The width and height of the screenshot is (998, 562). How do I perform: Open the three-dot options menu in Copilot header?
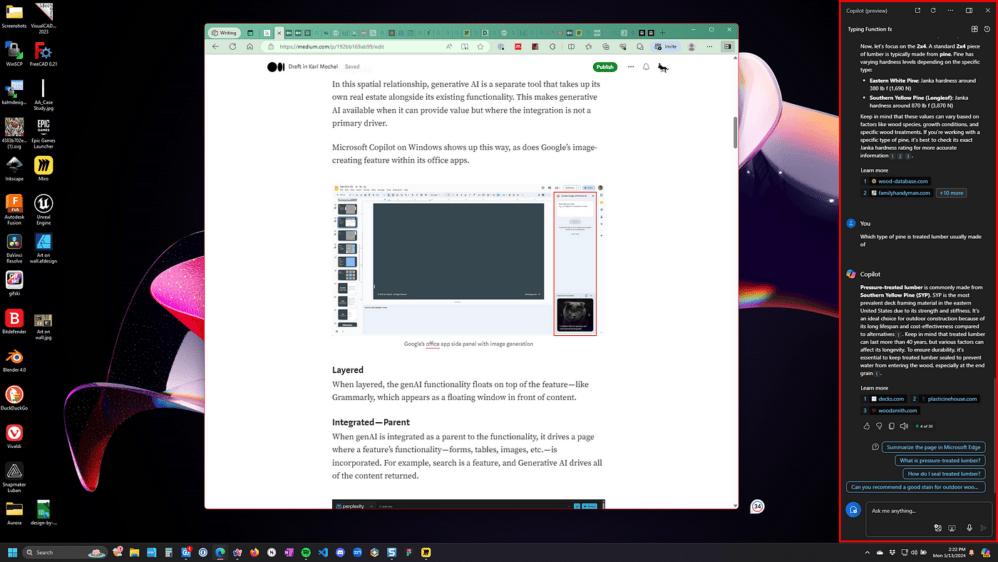(950, 10)
